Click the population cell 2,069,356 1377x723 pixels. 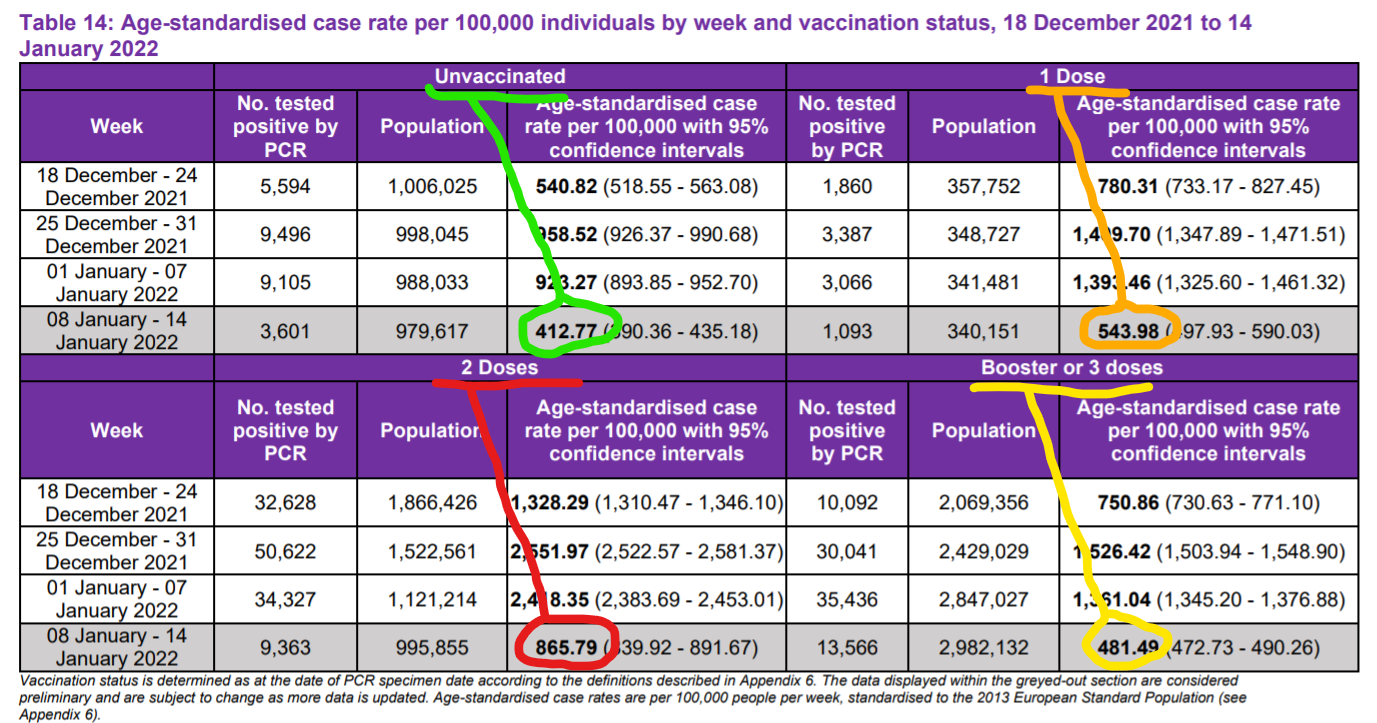click(x=983, y=503)
